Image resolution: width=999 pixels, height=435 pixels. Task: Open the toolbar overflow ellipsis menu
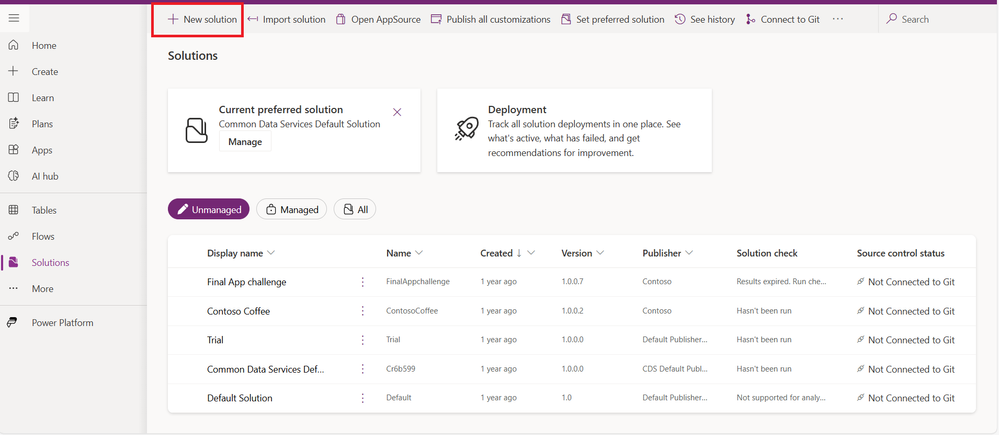click(x=838, y=19)
